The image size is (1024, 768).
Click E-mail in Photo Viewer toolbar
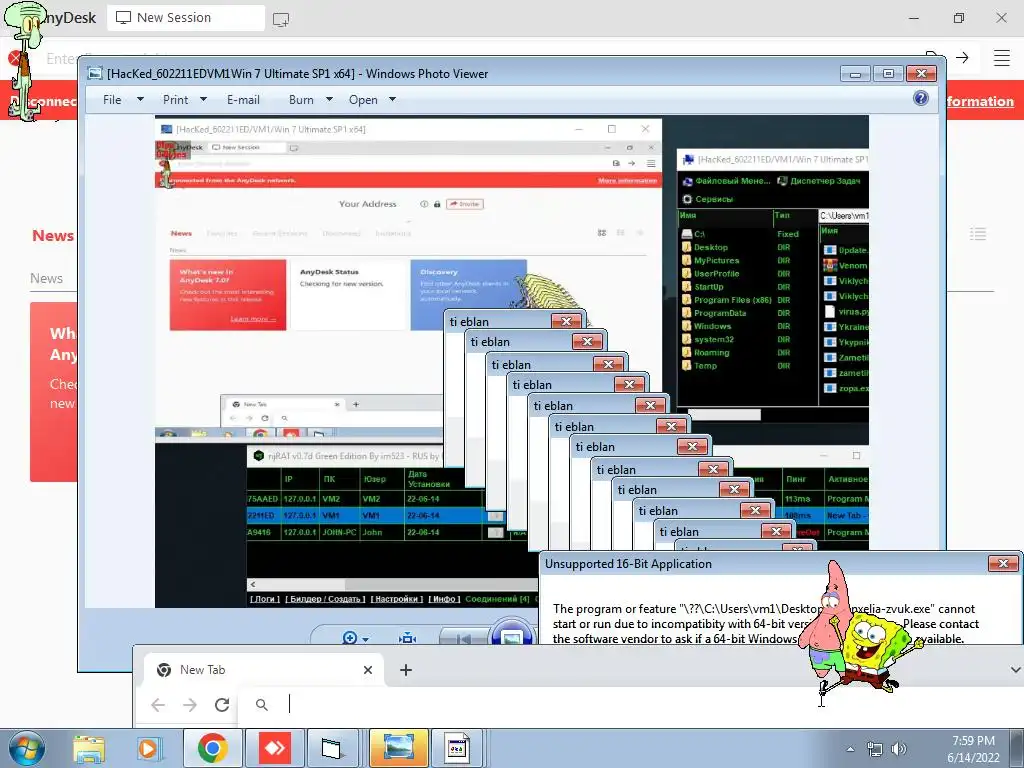point(243,100)
